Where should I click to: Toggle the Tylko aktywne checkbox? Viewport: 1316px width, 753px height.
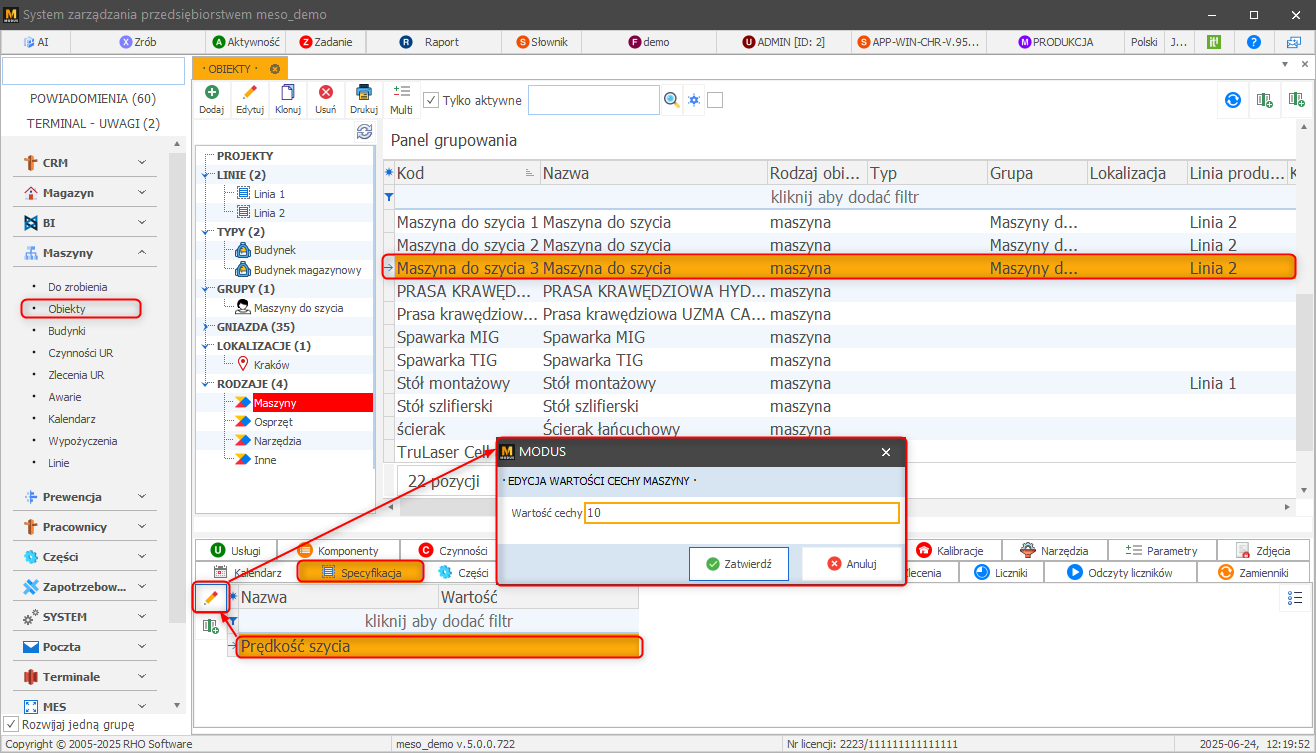click(431, 100)
